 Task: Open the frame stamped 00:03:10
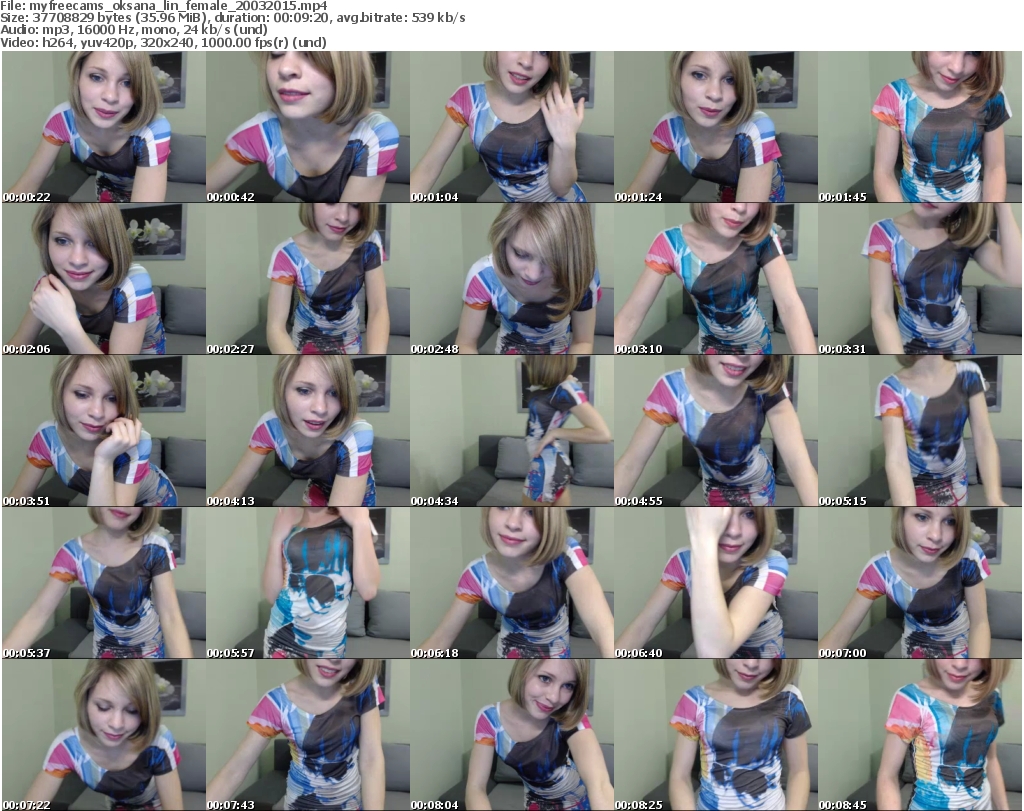716,279
